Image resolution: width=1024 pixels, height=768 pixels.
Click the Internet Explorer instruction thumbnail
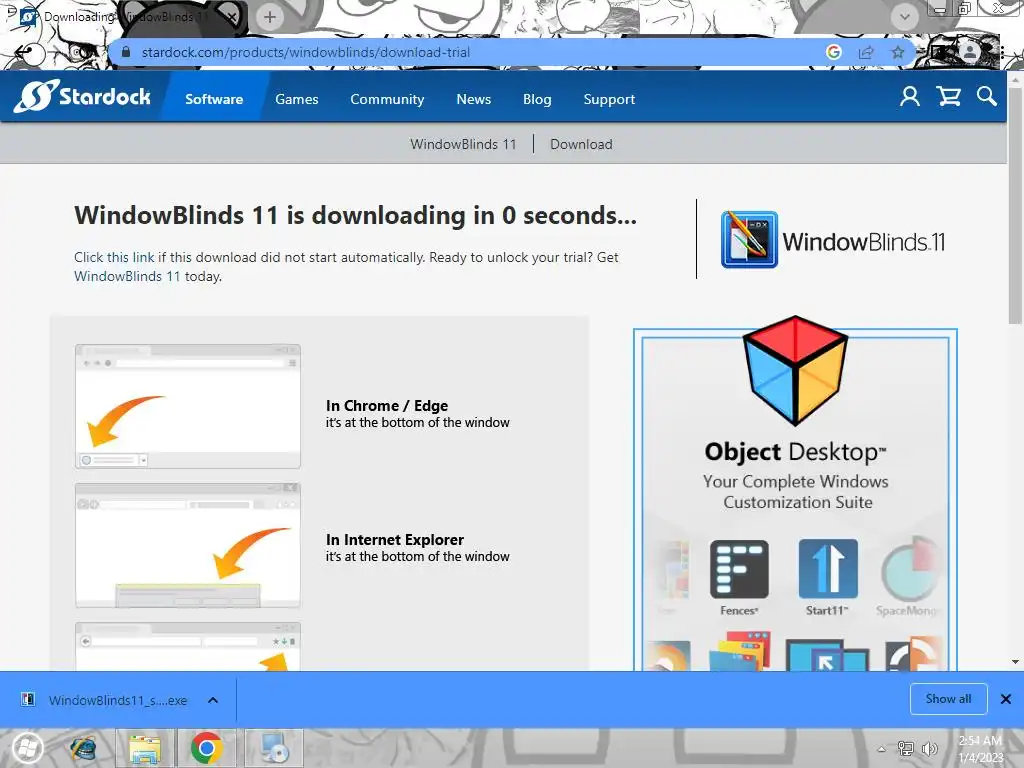pos(188,546)
